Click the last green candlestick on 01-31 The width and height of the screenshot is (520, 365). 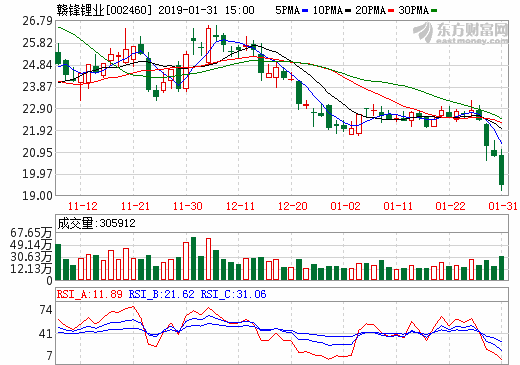click(x=501, y=170)
